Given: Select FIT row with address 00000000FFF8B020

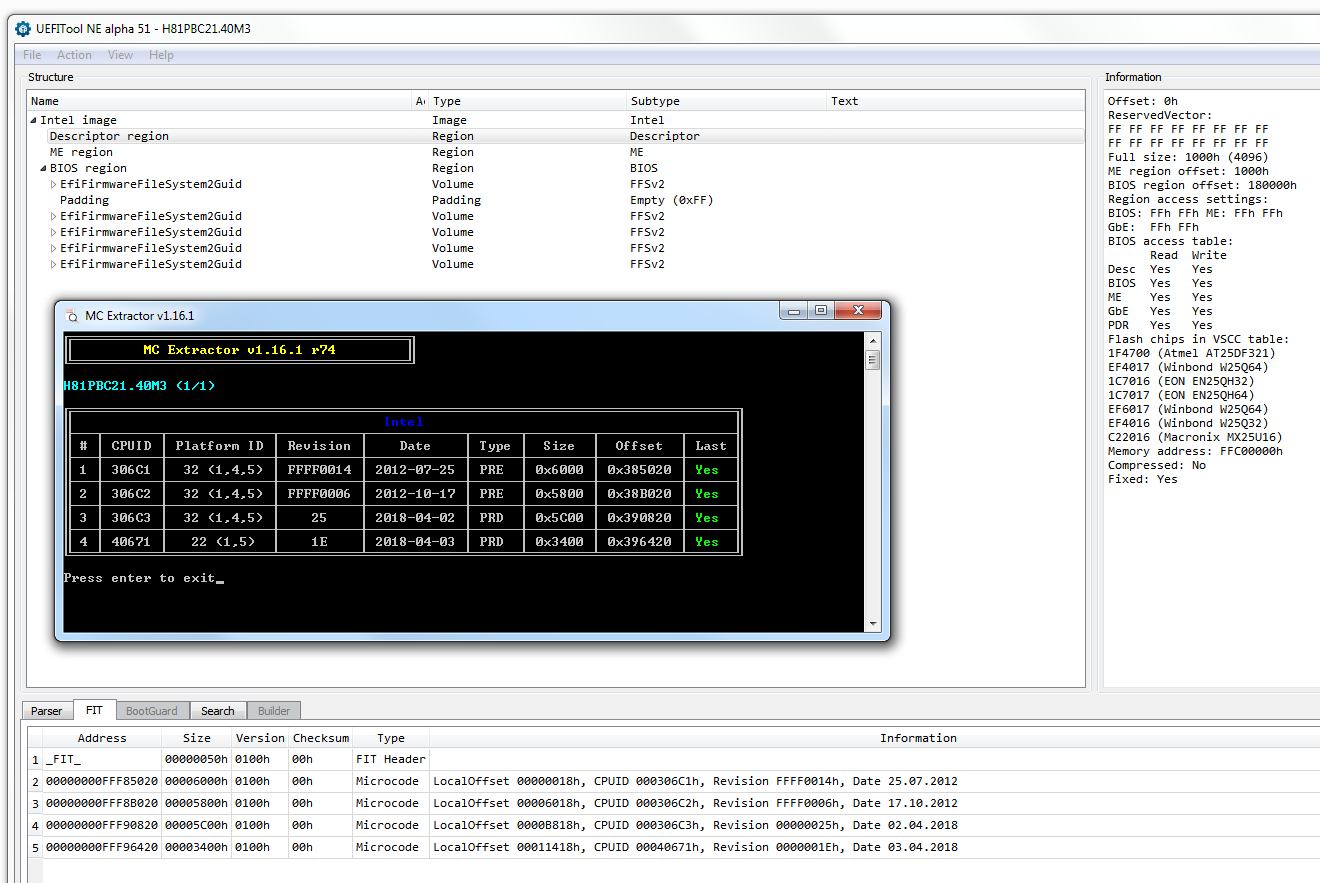Looking at the screenshot, I should tap(673, 803).
